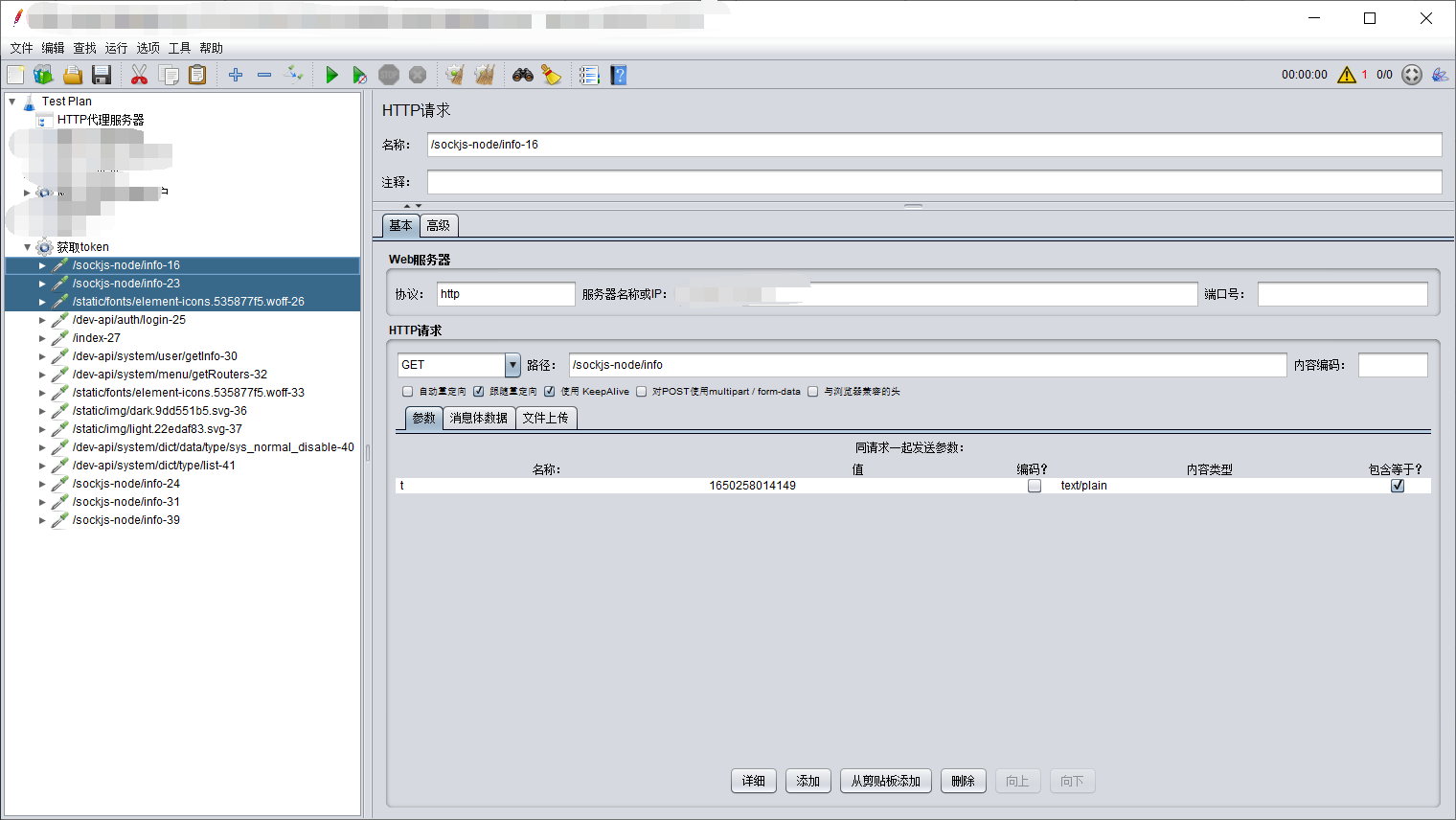Click the New test plan icon

click(x=15, y=75)
